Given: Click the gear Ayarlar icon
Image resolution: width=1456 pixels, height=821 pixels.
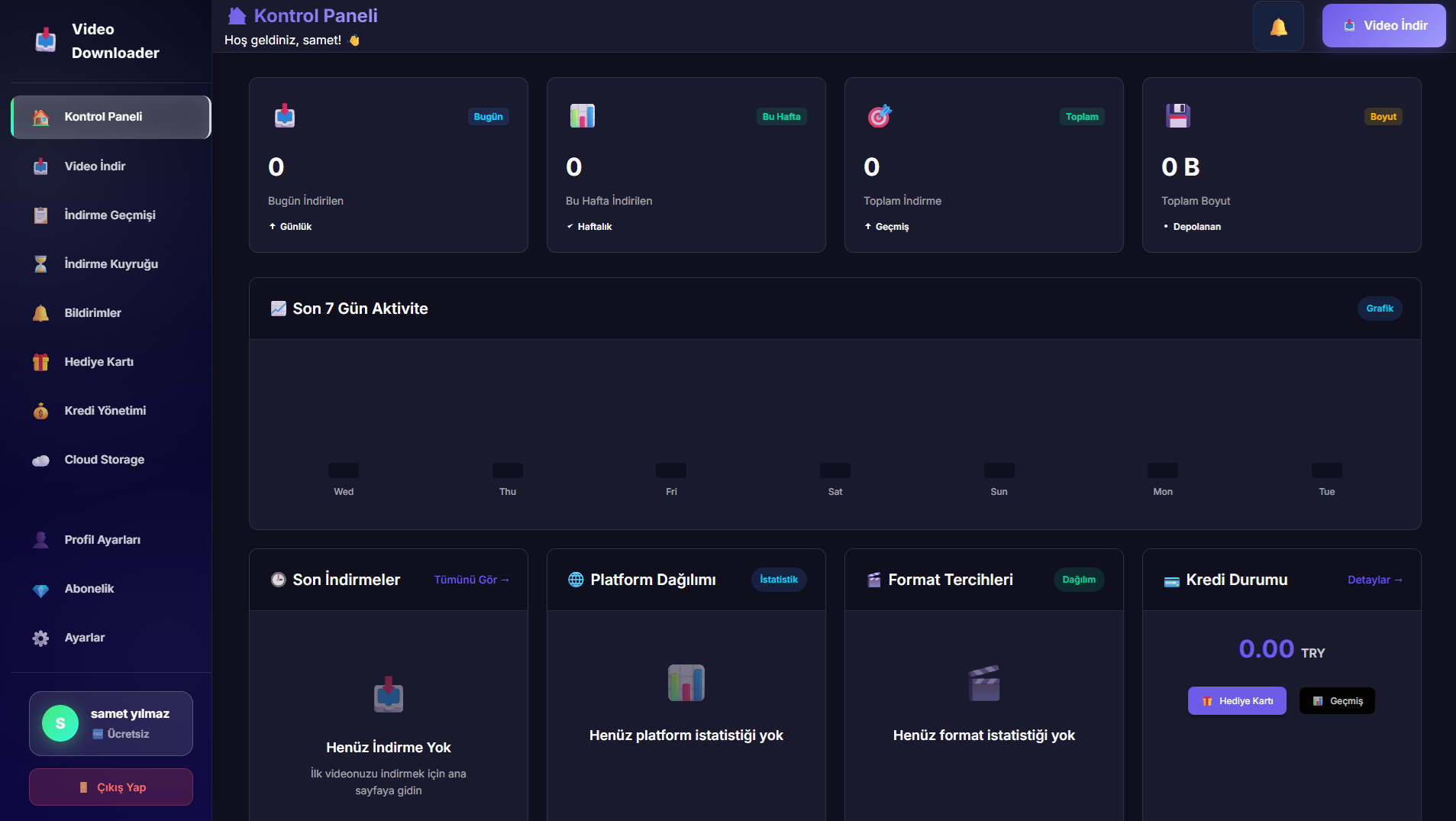Looking at the screenshot, I should click(x=41, y=638).
